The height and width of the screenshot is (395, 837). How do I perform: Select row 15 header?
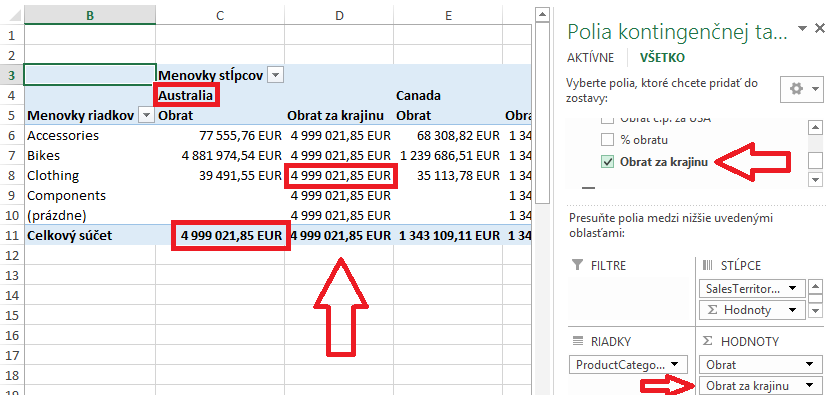(x=12, y=315)
